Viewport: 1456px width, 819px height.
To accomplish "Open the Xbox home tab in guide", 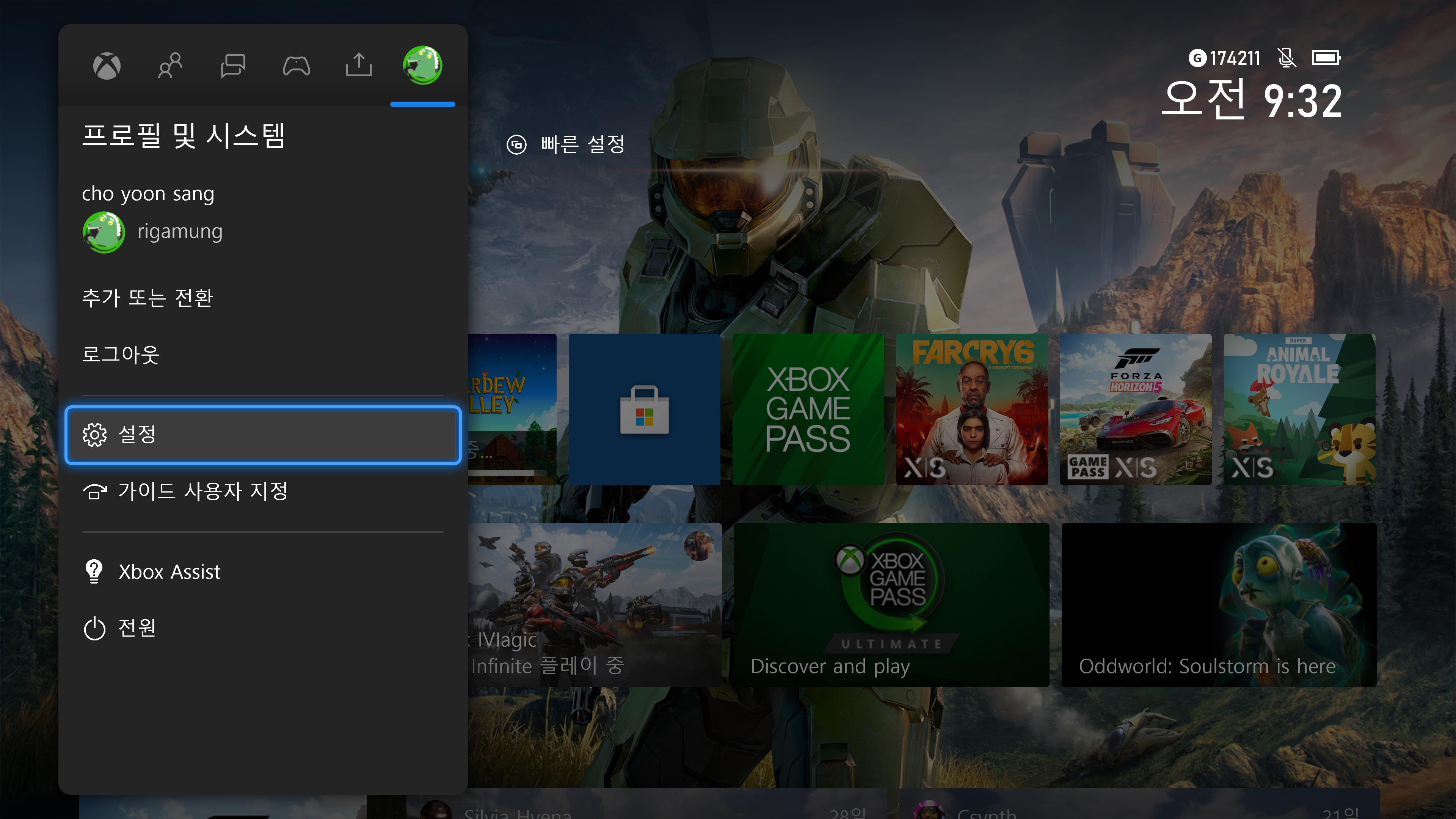I will (x=107, y=66).
